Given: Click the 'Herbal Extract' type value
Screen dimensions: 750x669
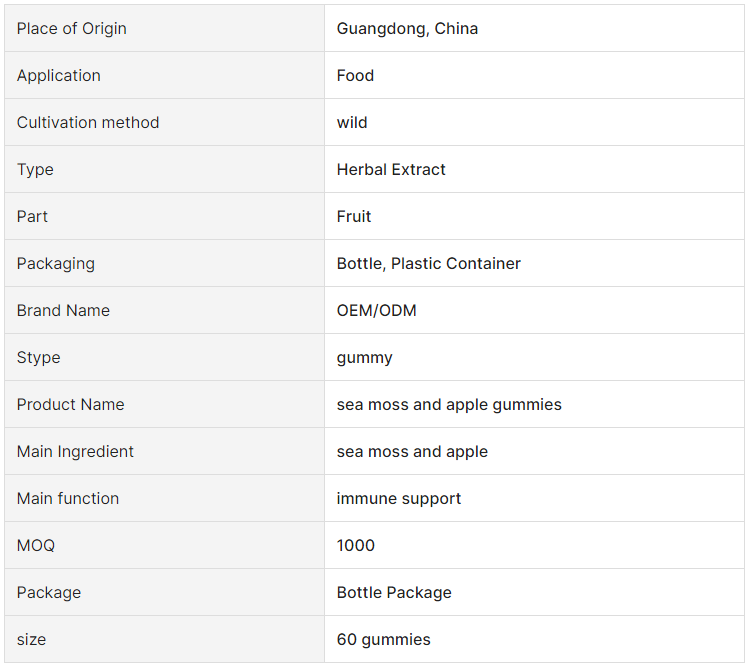Looking at the screenshot, I should [x=391, y=170].
